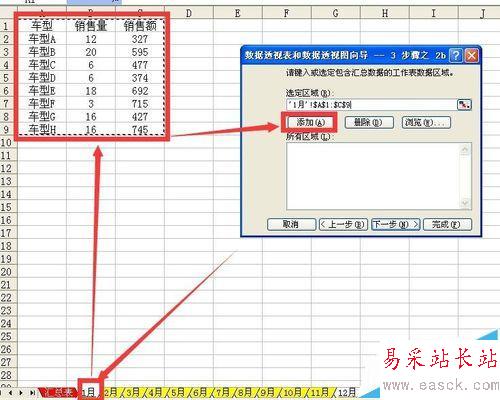The image size is (500, 400).
Task: Close the PivotTable wizard dialog
Action: tap(472, 55)
